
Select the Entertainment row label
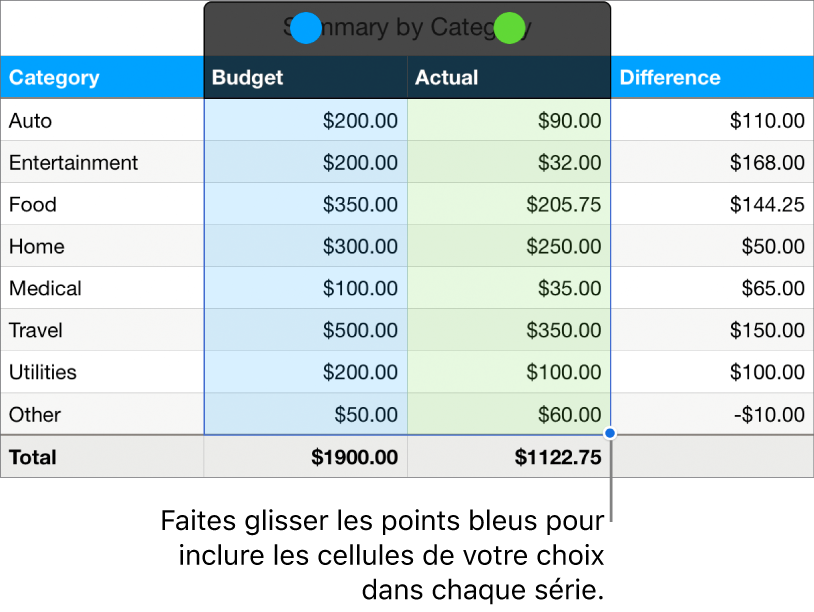tap(73, 162)
